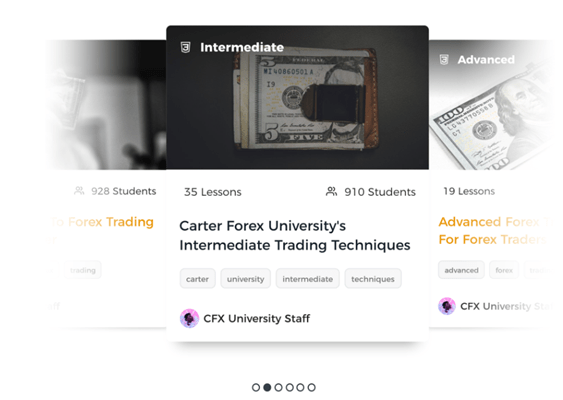Choose the 'techniques' tag
563x400 pixels.
(373, 279)
